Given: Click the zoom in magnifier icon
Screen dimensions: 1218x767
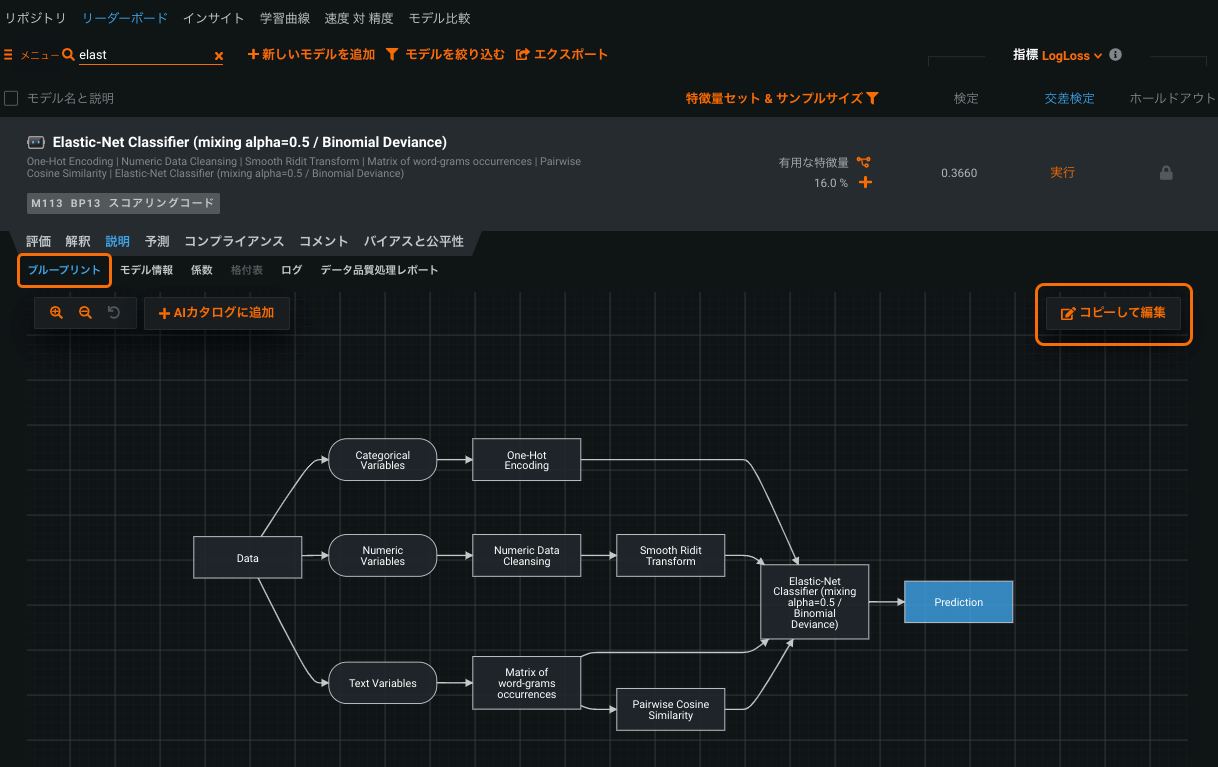Looking at the screenshot, I should click(56, 313).
